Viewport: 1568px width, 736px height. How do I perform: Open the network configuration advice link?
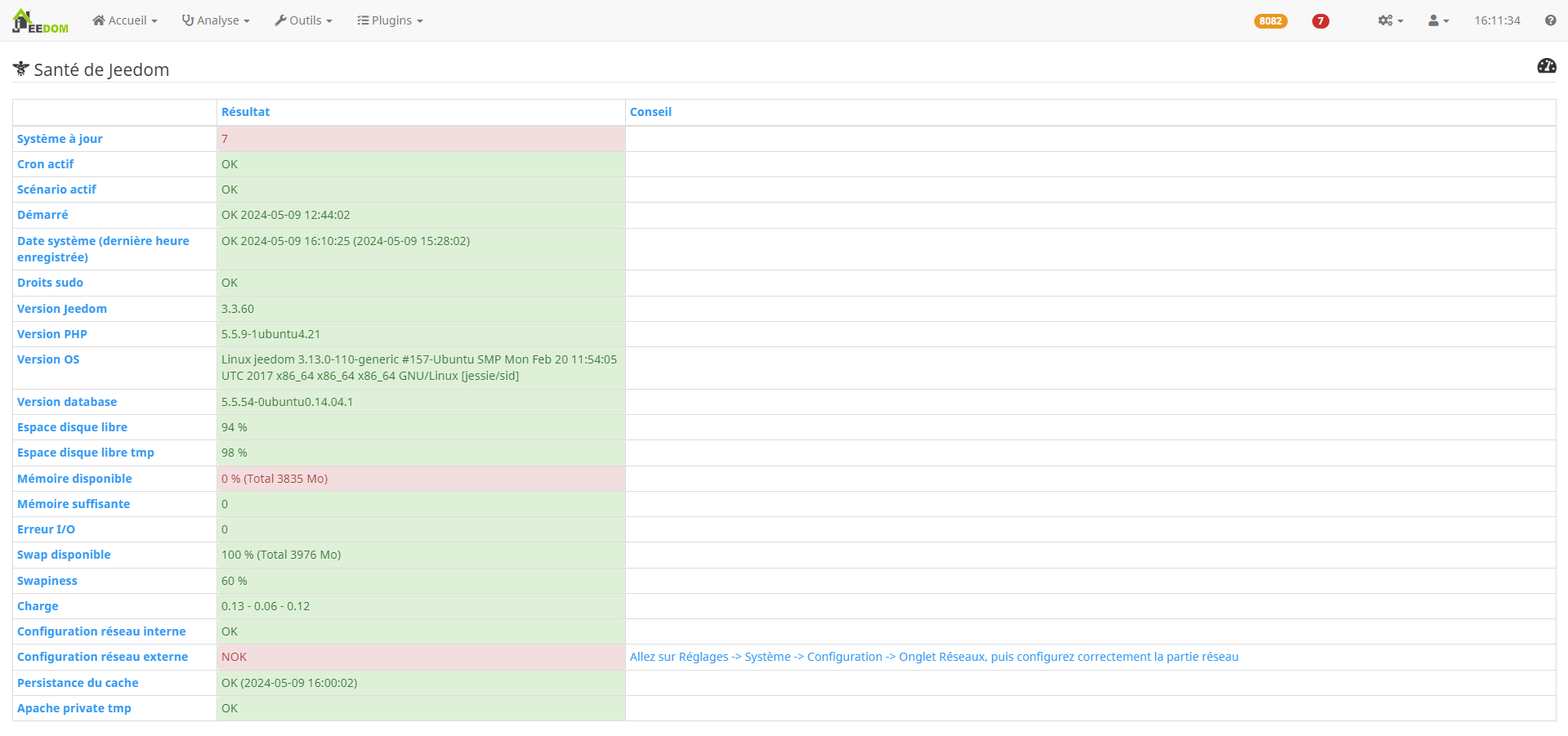click(x=934, y=657)
